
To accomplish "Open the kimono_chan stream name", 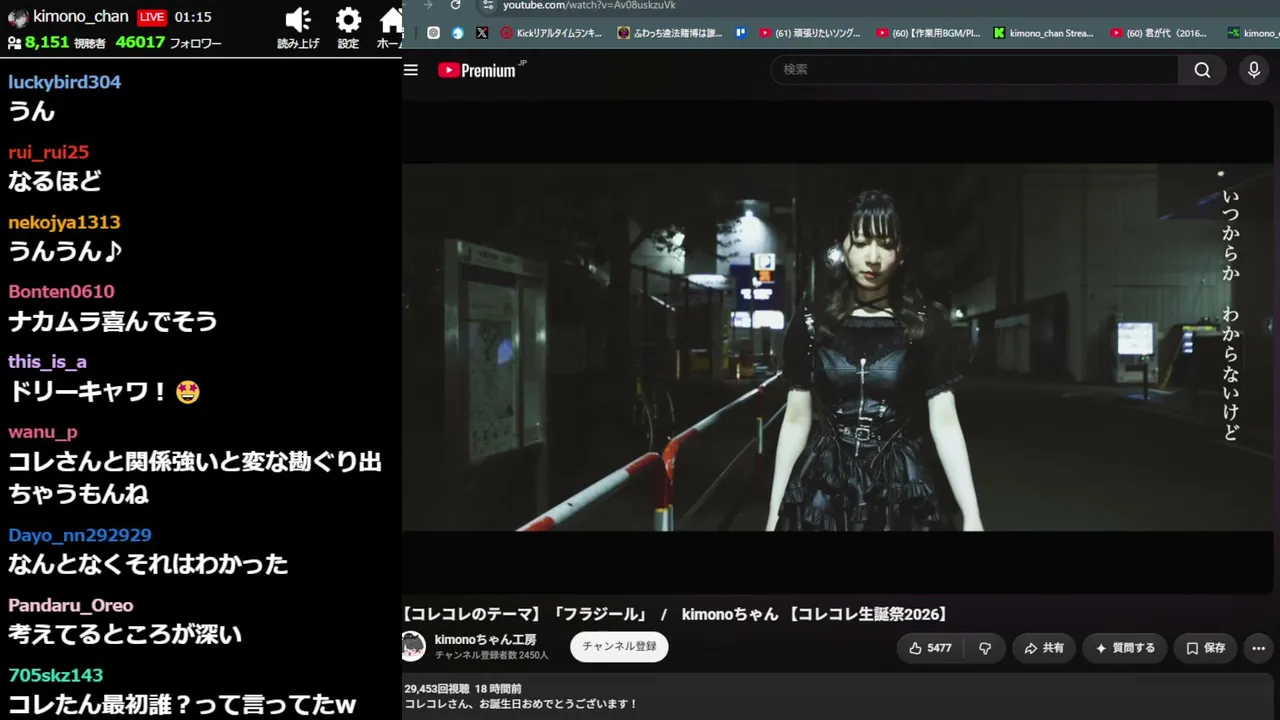I will click(81, 17).
